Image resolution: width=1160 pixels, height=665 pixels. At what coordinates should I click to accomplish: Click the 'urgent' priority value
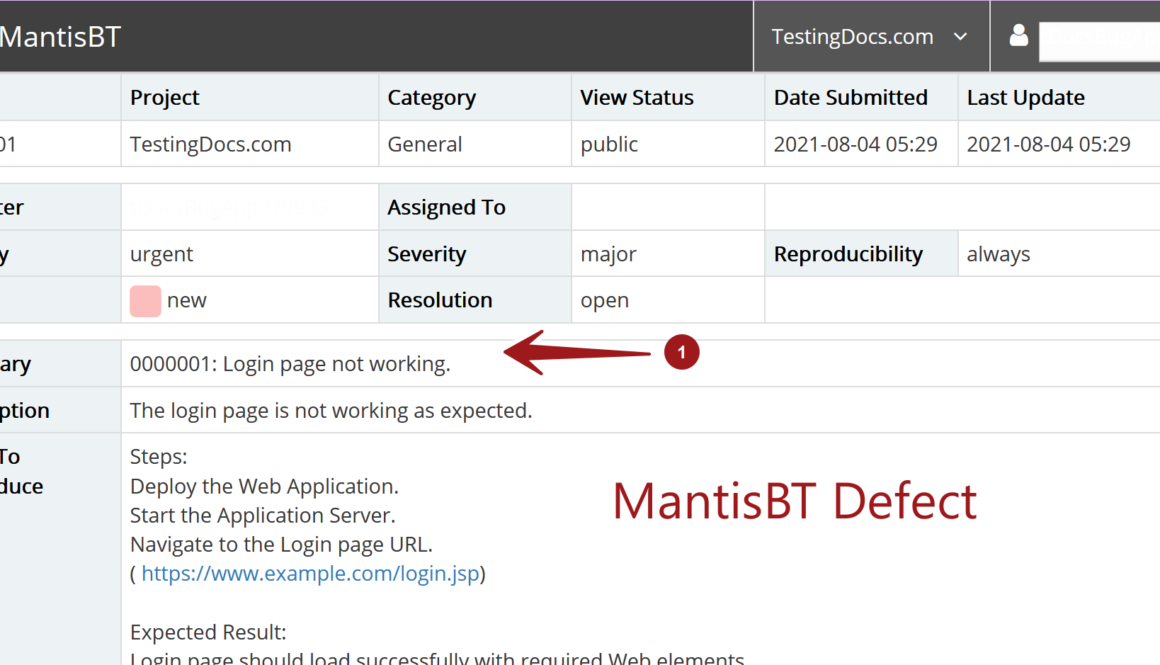(162, 254)
